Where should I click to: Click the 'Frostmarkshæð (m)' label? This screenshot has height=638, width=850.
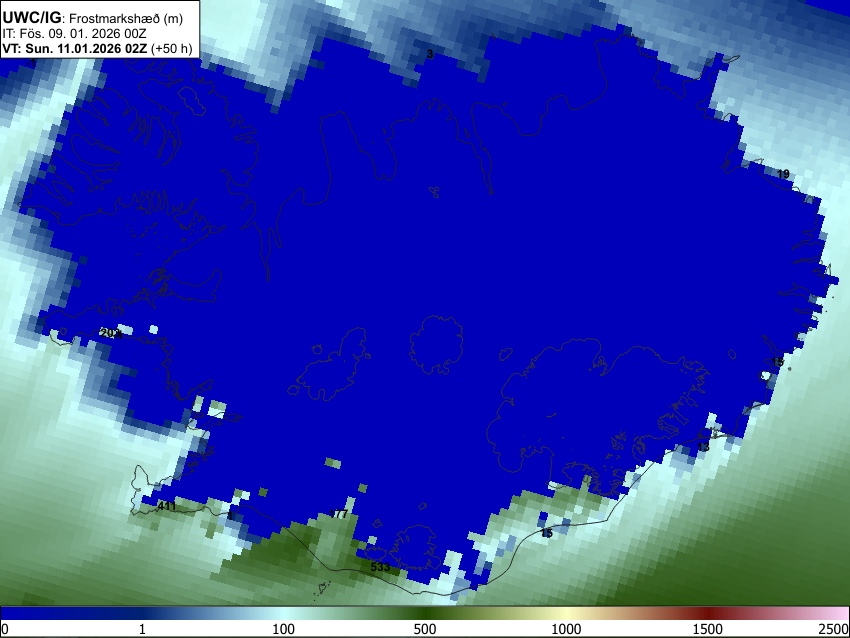(126, 19)
